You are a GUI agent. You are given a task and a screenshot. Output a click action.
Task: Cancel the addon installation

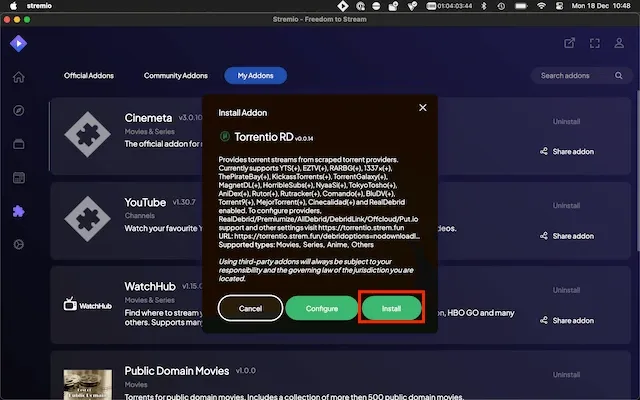coord(250,308)
